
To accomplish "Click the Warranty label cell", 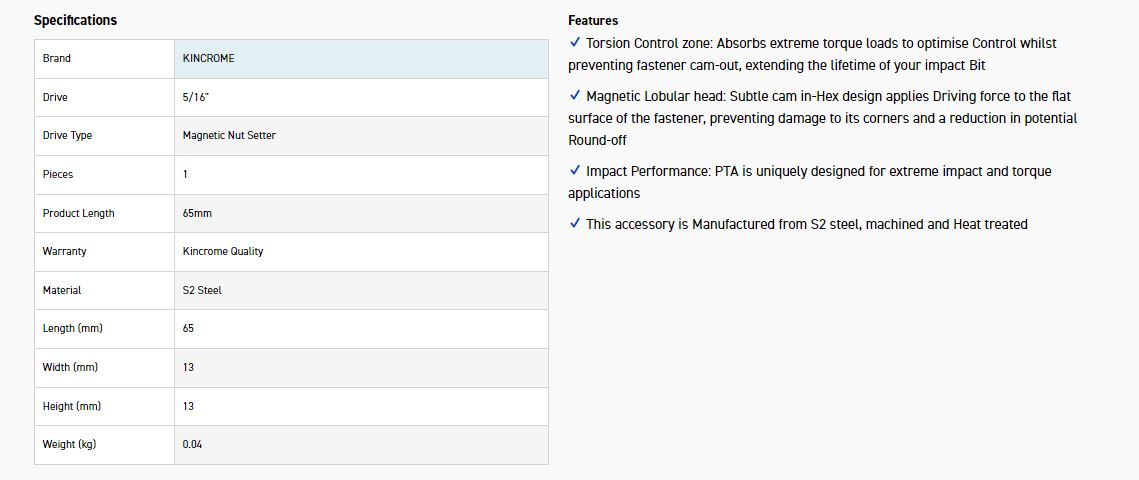I will click(x=64, y=251).
